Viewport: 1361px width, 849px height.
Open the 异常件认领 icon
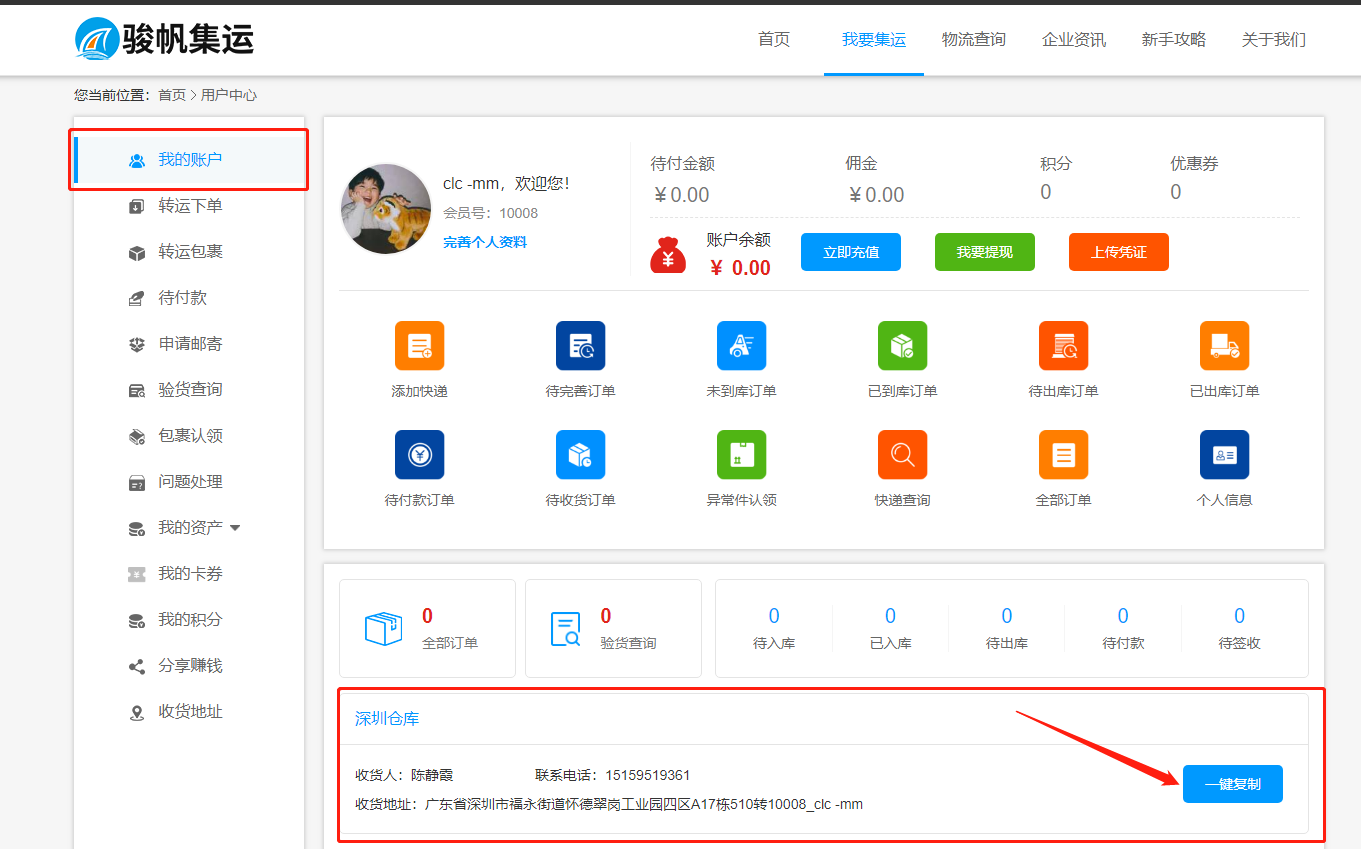click(x=741, y=455)
